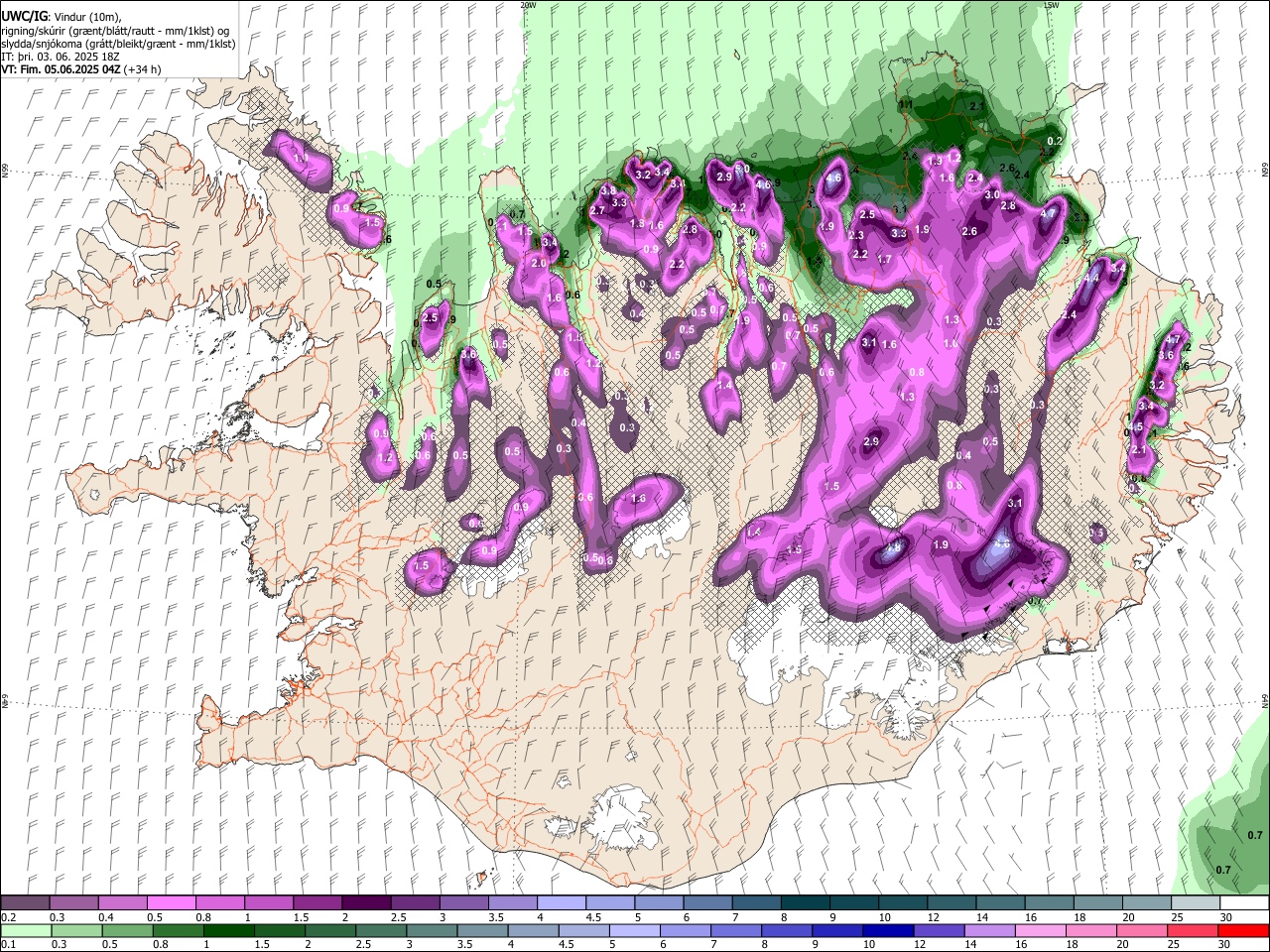Click the UWC/IG title in the header
Viewport: 1270px width, 952px height.
tap(23, 16)
